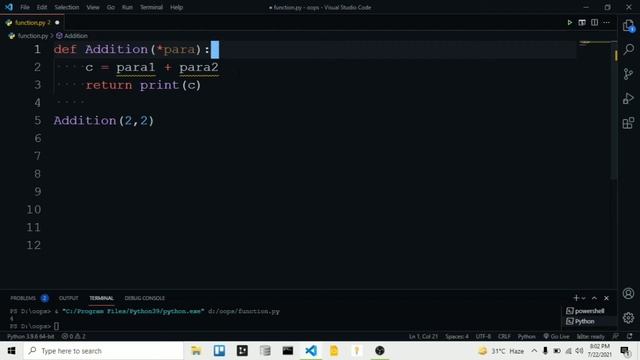The width and height of the screenshot is (640, 360).
Task: Open the Explorer view in activity bar
Action: (629, 26)
